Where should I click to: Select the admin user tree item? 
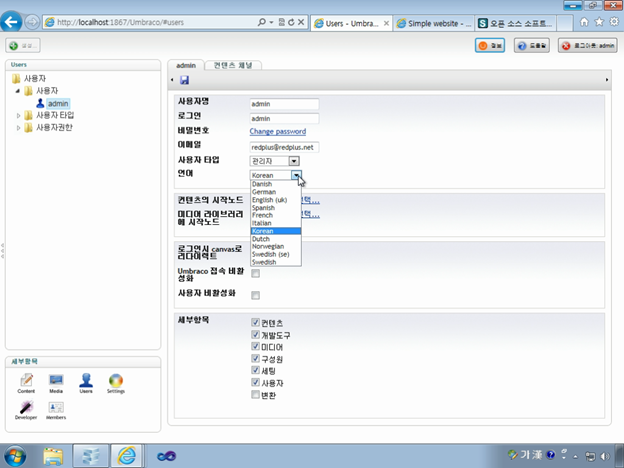(58, 103)
